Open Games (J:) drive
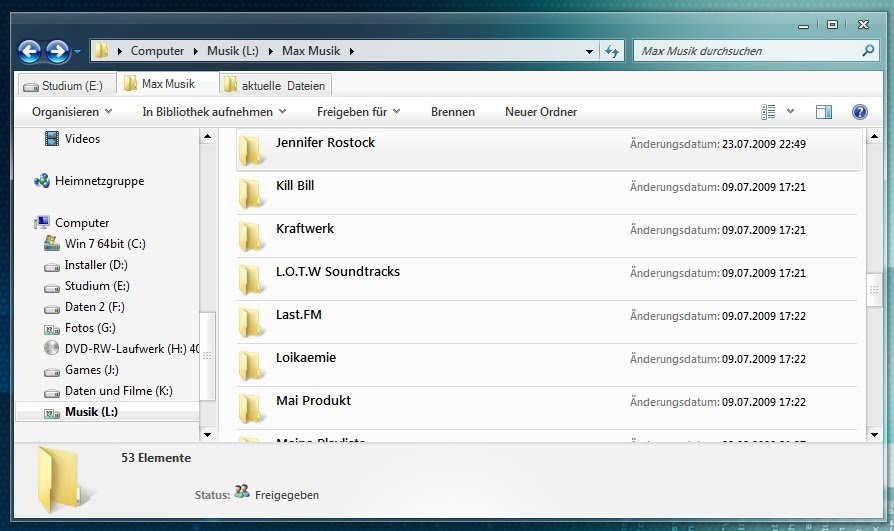Screen dimensions: 894x531 coord(92,370)
